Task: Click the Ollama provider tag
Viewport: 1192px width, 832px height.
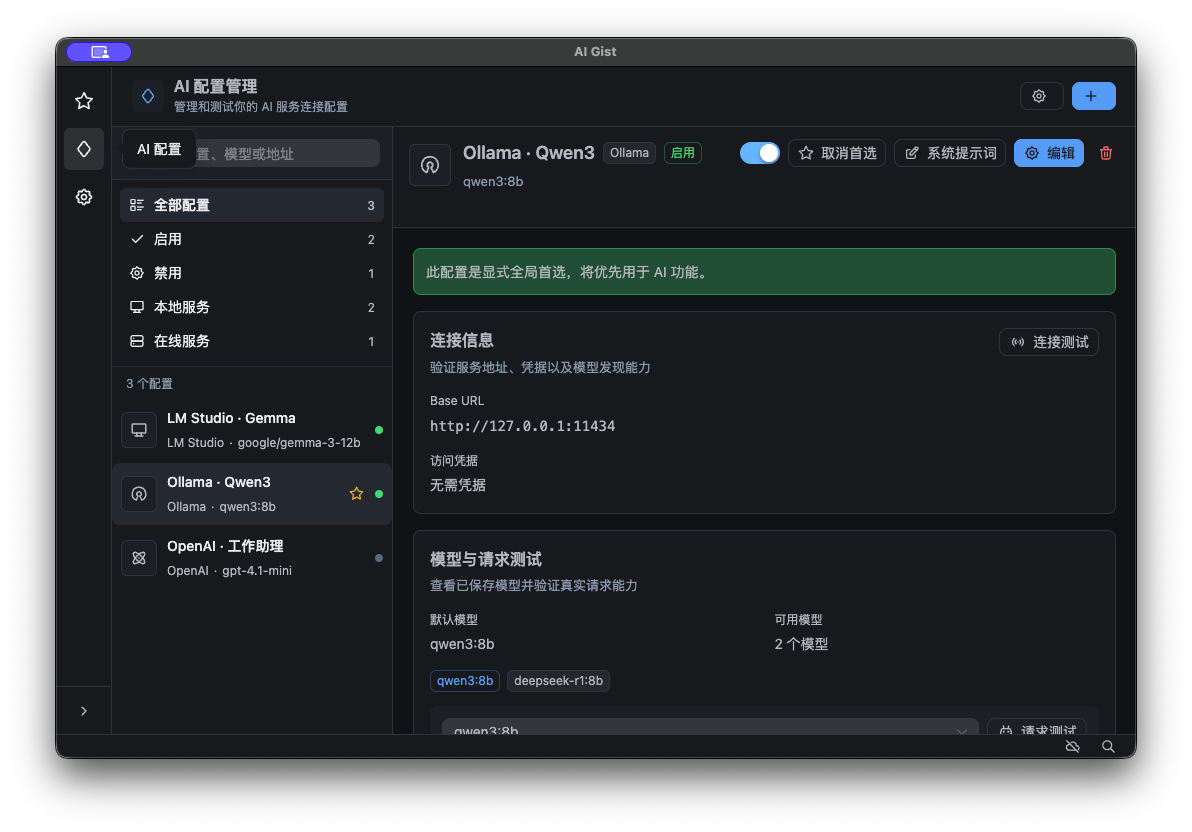Action: [x=629, y=153]
